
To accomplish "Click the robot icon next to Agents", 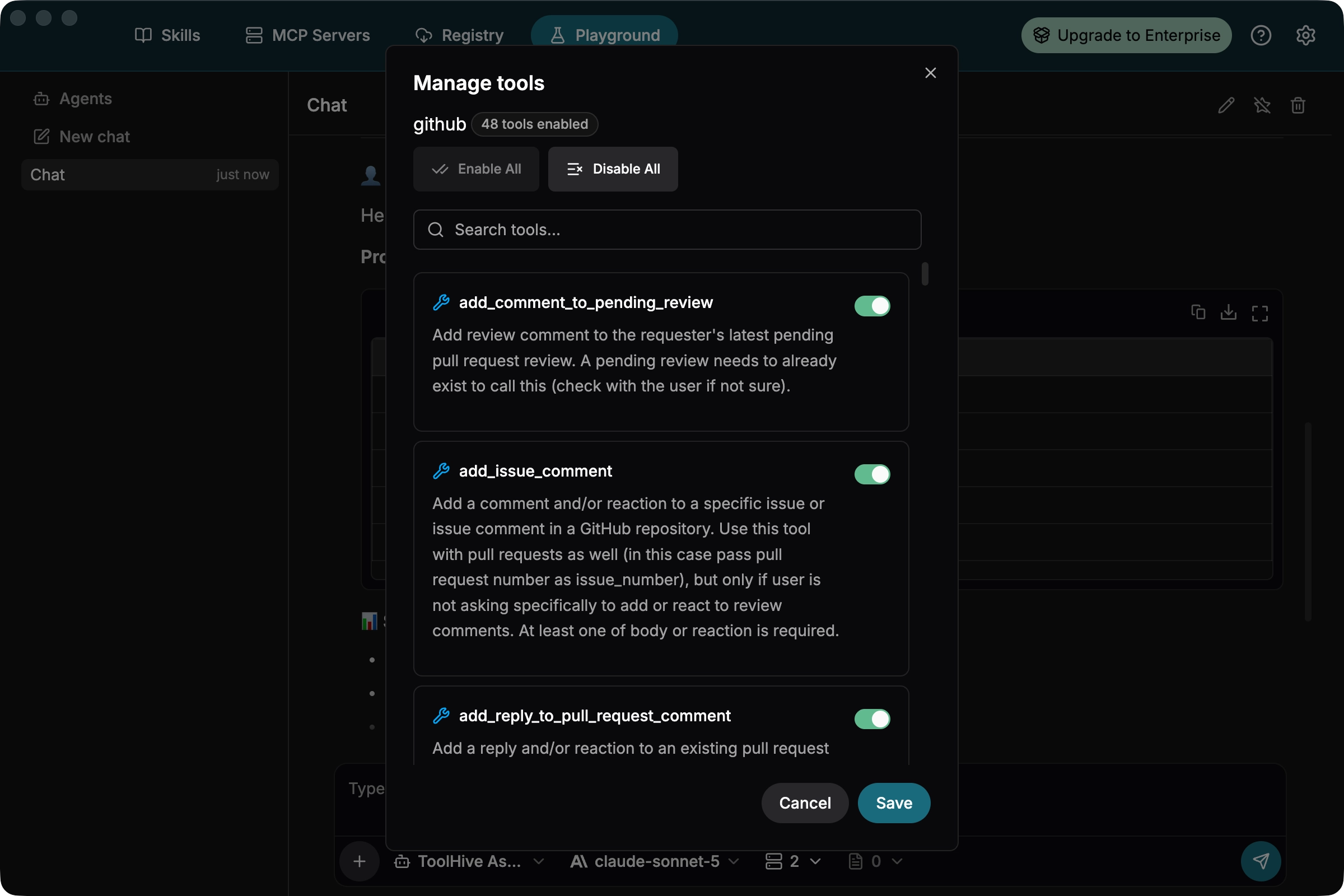I will click(41, 99).
